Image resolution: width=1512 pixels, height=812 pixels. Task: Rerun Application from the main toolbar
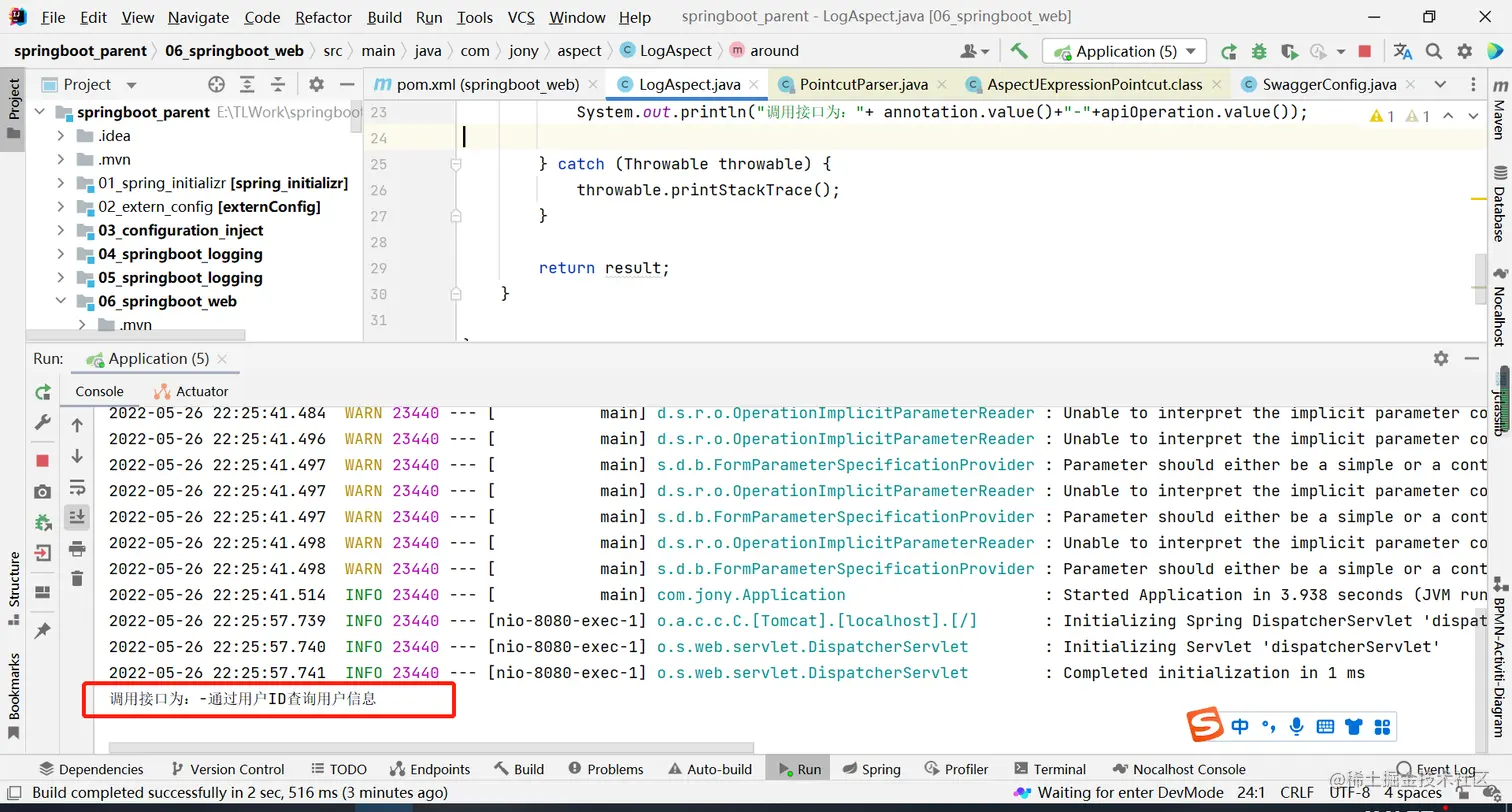pos(1229,51)
